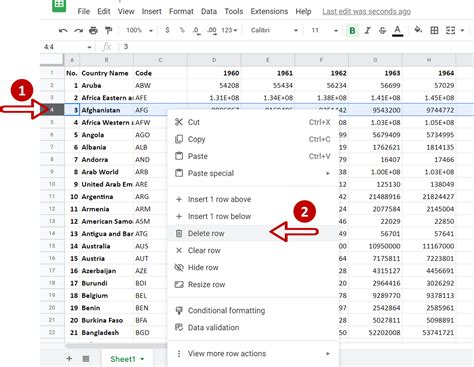Expand Paste special submenu
The height and width of the screenshot is (367, 474).
(x=253, y=173)
